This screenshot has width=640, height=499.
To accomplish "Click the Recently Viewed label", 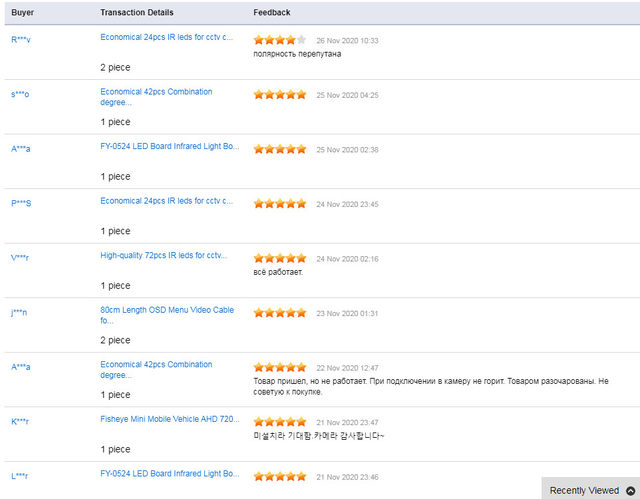I will pos(584,491).
